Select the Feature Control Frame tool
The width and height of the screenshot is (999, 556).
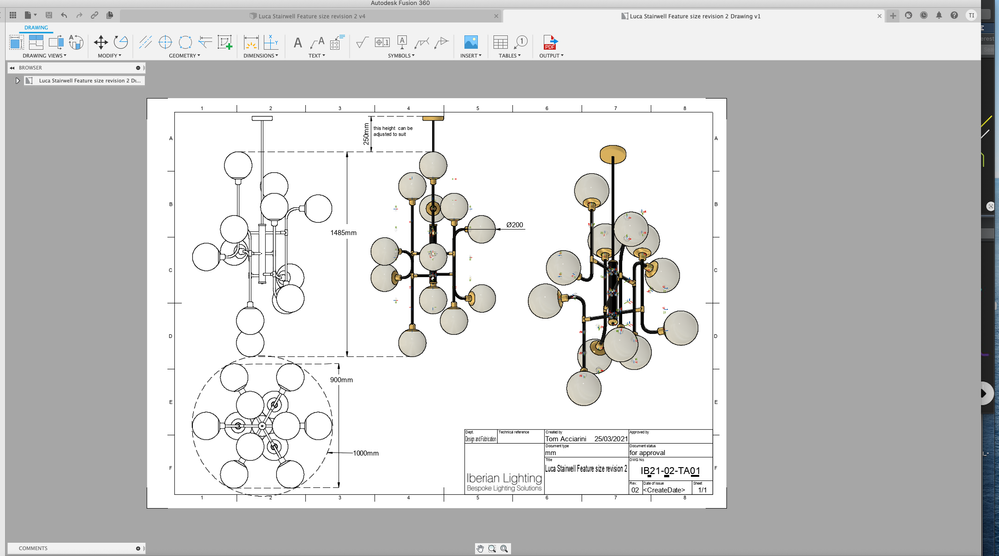[x=382, y=42]
